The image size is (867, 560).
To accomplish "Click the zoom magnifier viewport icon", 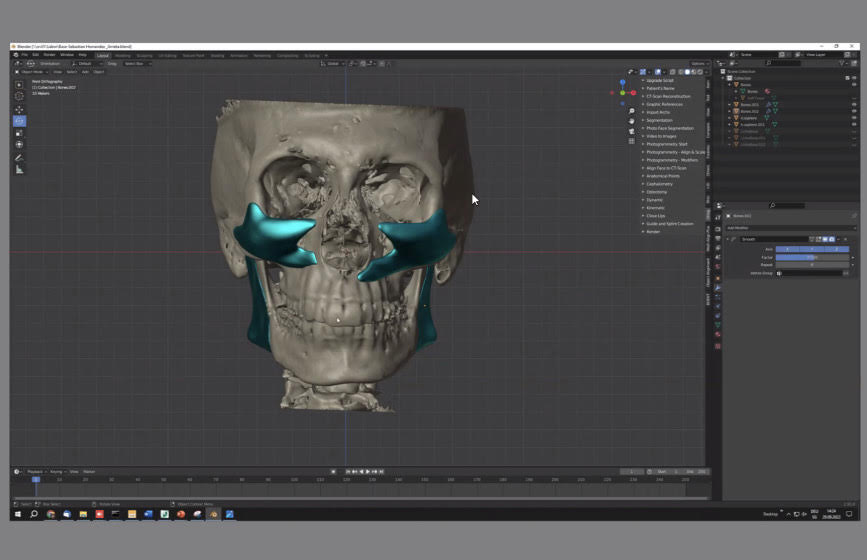I will coord(631,112).
